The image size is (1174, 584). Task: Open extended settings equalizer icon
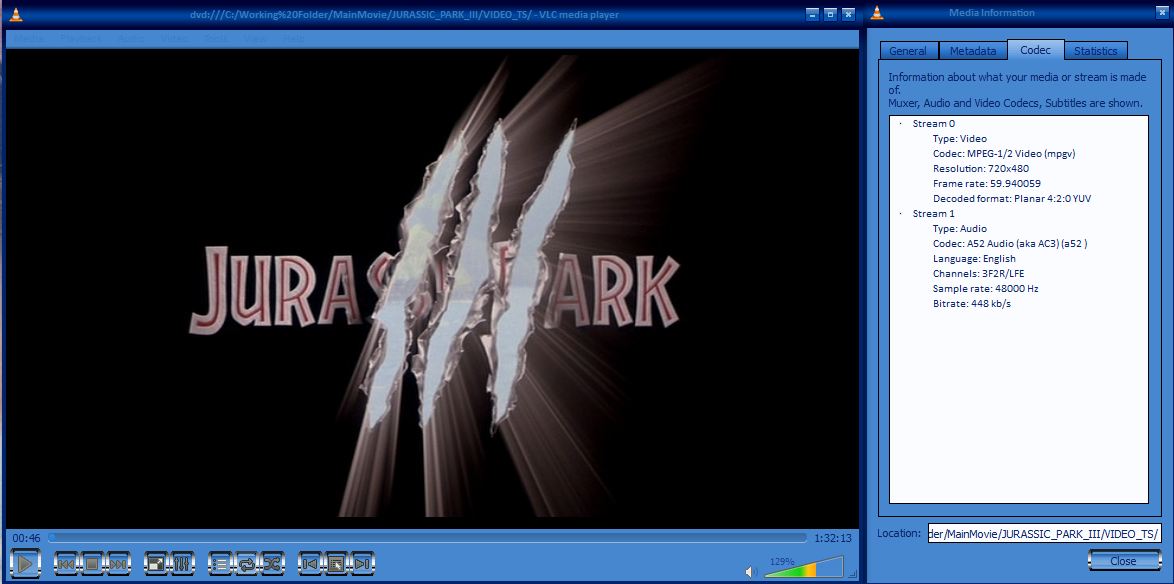(x=182, y=564)
